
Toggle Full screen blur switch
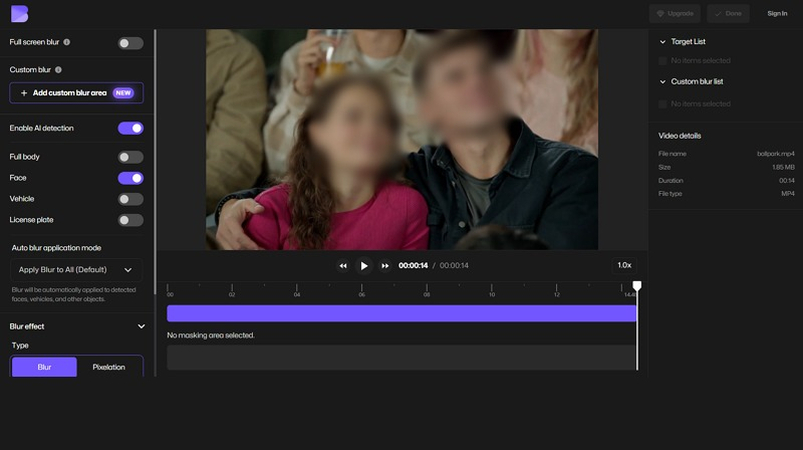point(131,43)
